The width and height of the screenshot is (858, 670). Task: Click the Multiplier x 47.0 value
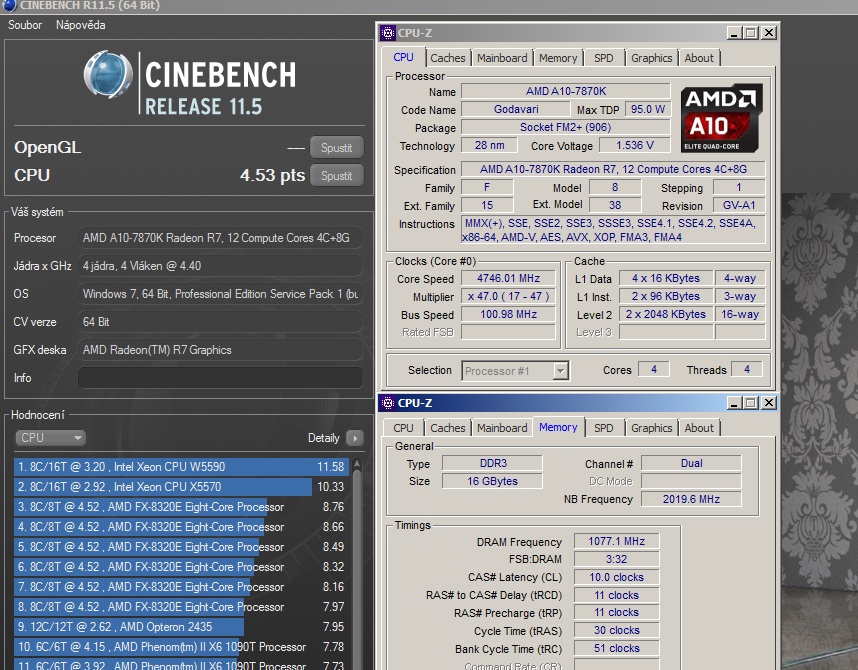coord(508,296)
